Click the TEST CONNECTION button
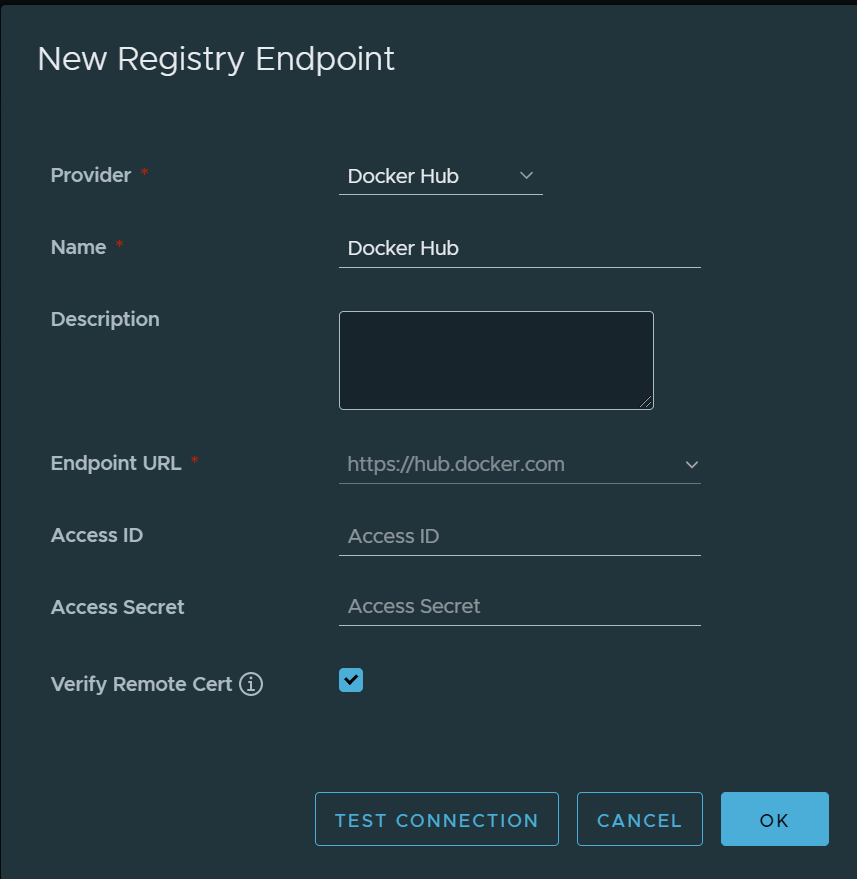Screen dimensions: 857x879 436,820
